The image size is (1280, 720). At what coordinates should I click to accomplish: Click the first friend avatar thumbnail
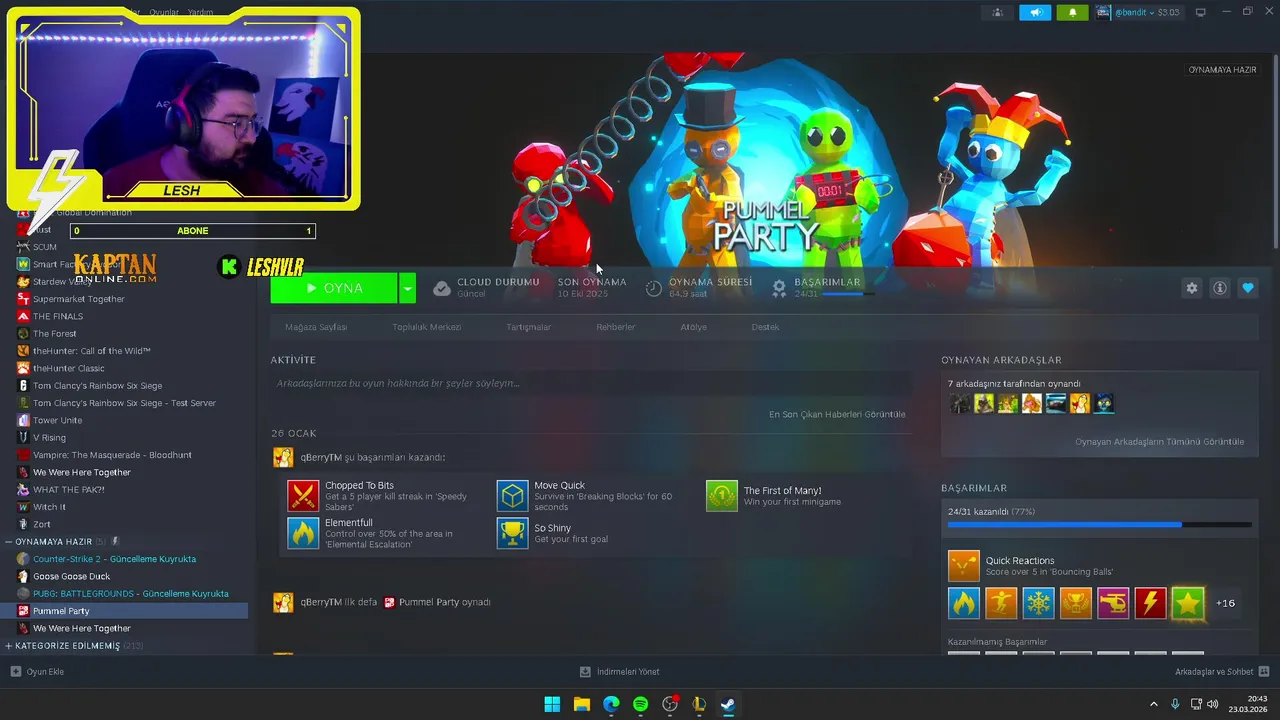(x=960, y=403)
